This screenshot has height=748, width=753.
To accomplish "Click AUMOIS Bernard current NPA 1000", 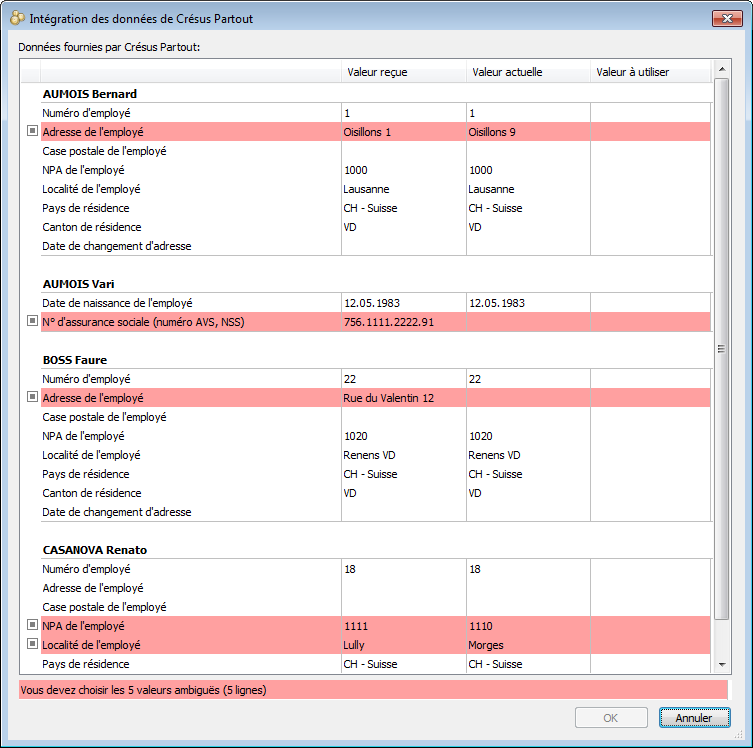I will point(481,170).
